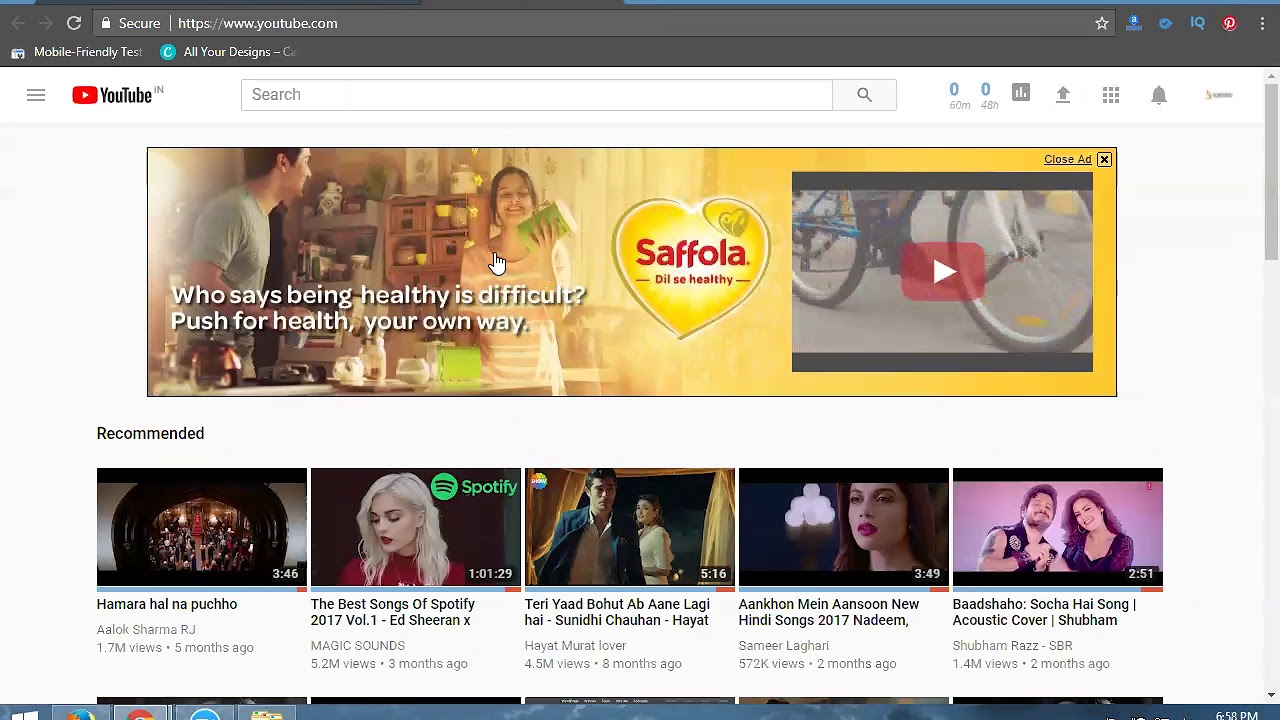Viewport: 1280px width, 720px height.
Task: Open the notifications bell
Action: (1159, 95)
